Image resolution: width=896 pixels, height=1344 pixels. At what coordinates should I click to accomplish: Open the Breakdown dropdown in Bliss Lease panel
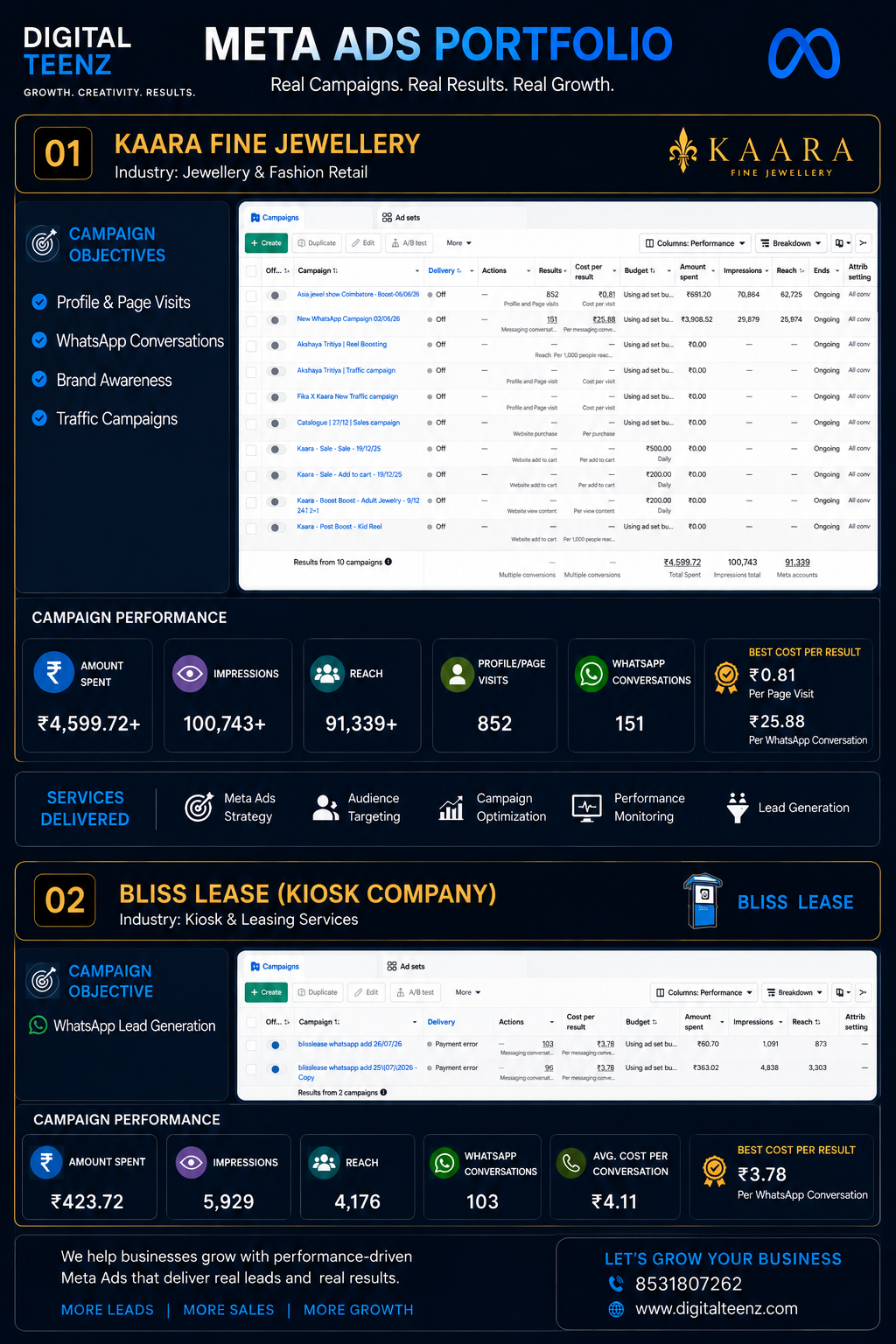click(x=794, y=992)
